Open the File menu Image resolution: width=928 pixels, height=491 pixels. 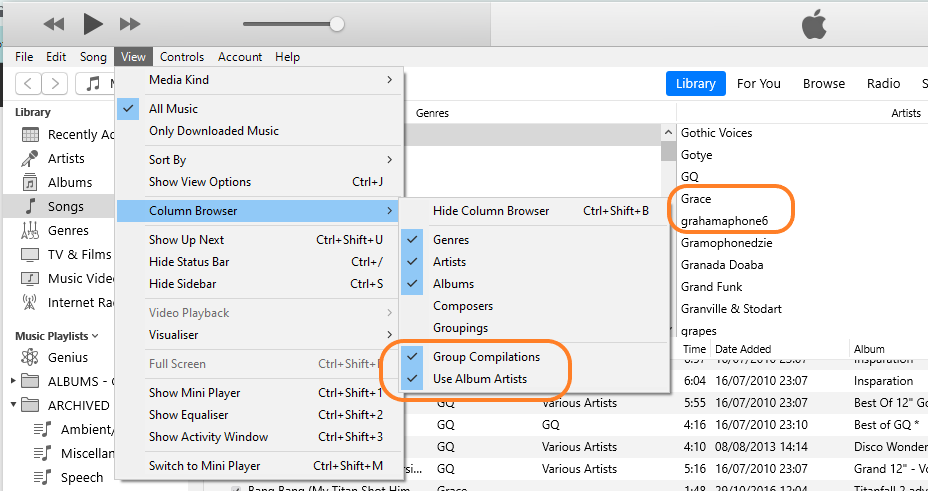point(24,57)
